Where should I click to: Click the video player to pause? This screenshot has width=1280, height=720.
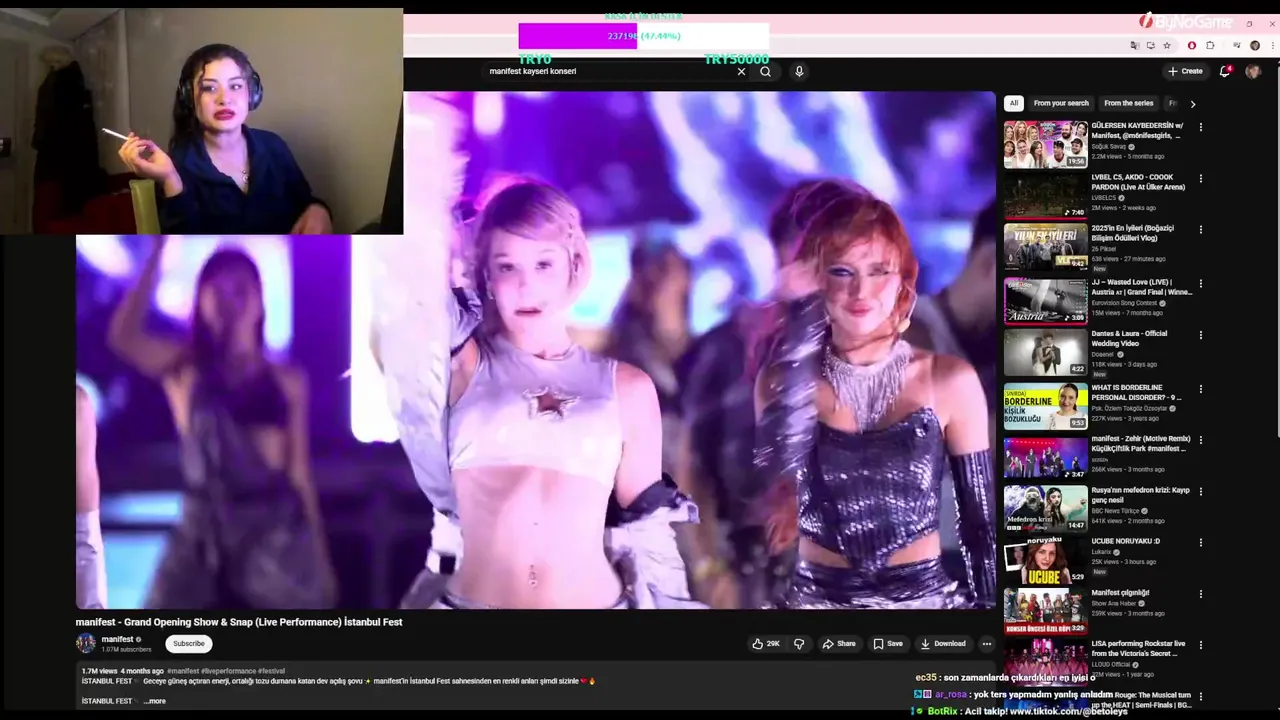click(x=536, y=350)
